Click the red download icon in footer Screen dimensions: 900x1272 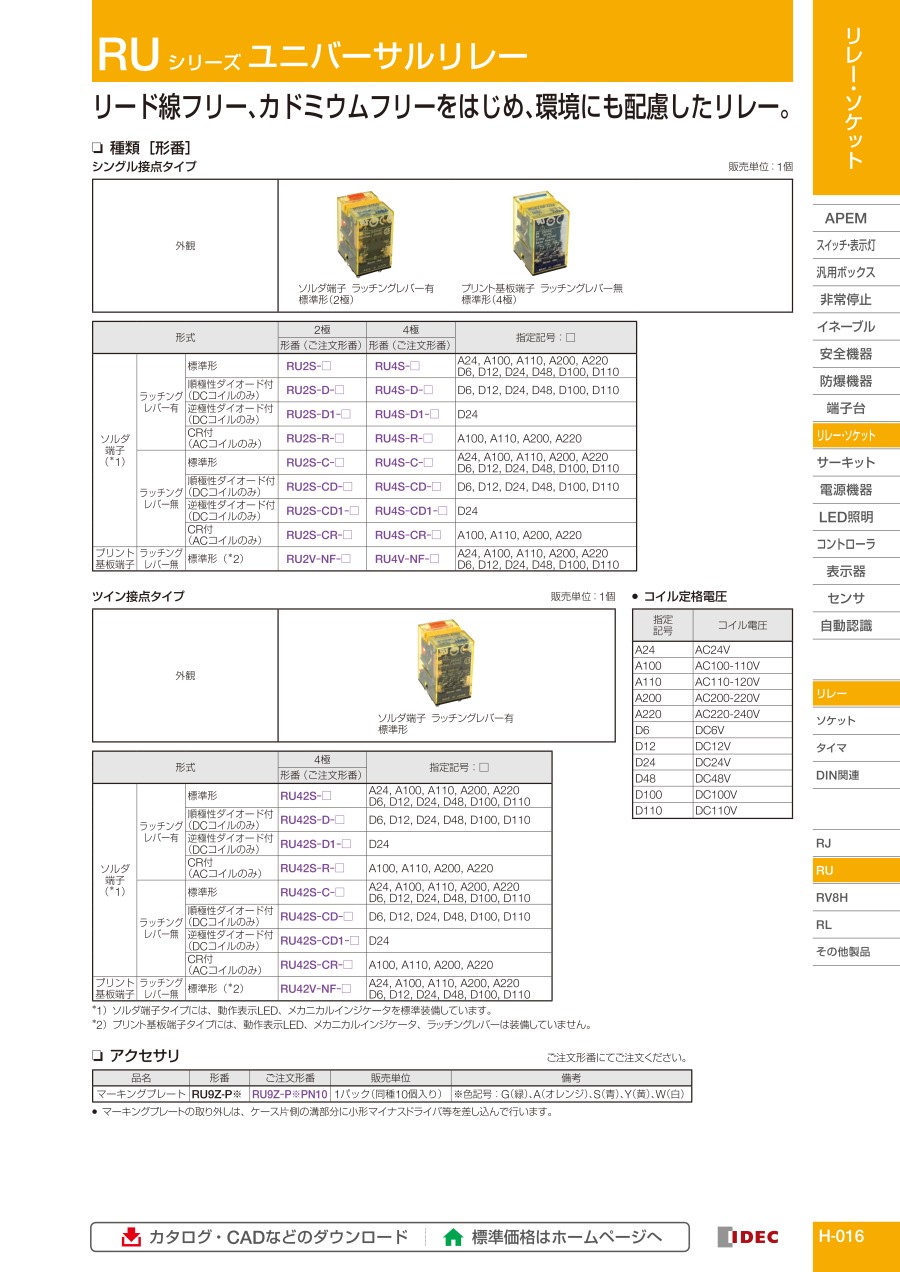(x=131, y=1237)
